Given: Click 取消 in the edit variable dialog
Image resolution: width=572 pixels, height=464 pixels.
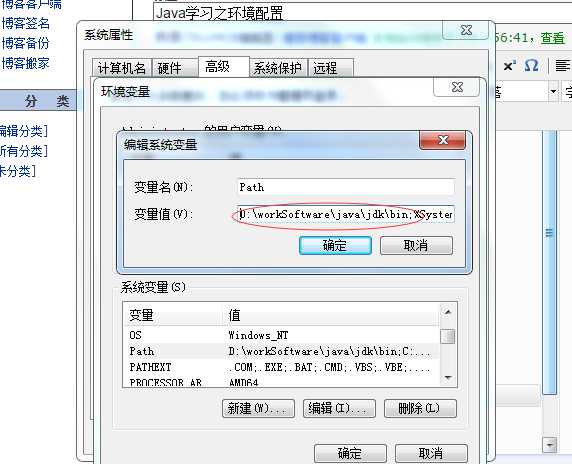Looking at the screenshot, I should pyautogui.click(x=416, y=245).
